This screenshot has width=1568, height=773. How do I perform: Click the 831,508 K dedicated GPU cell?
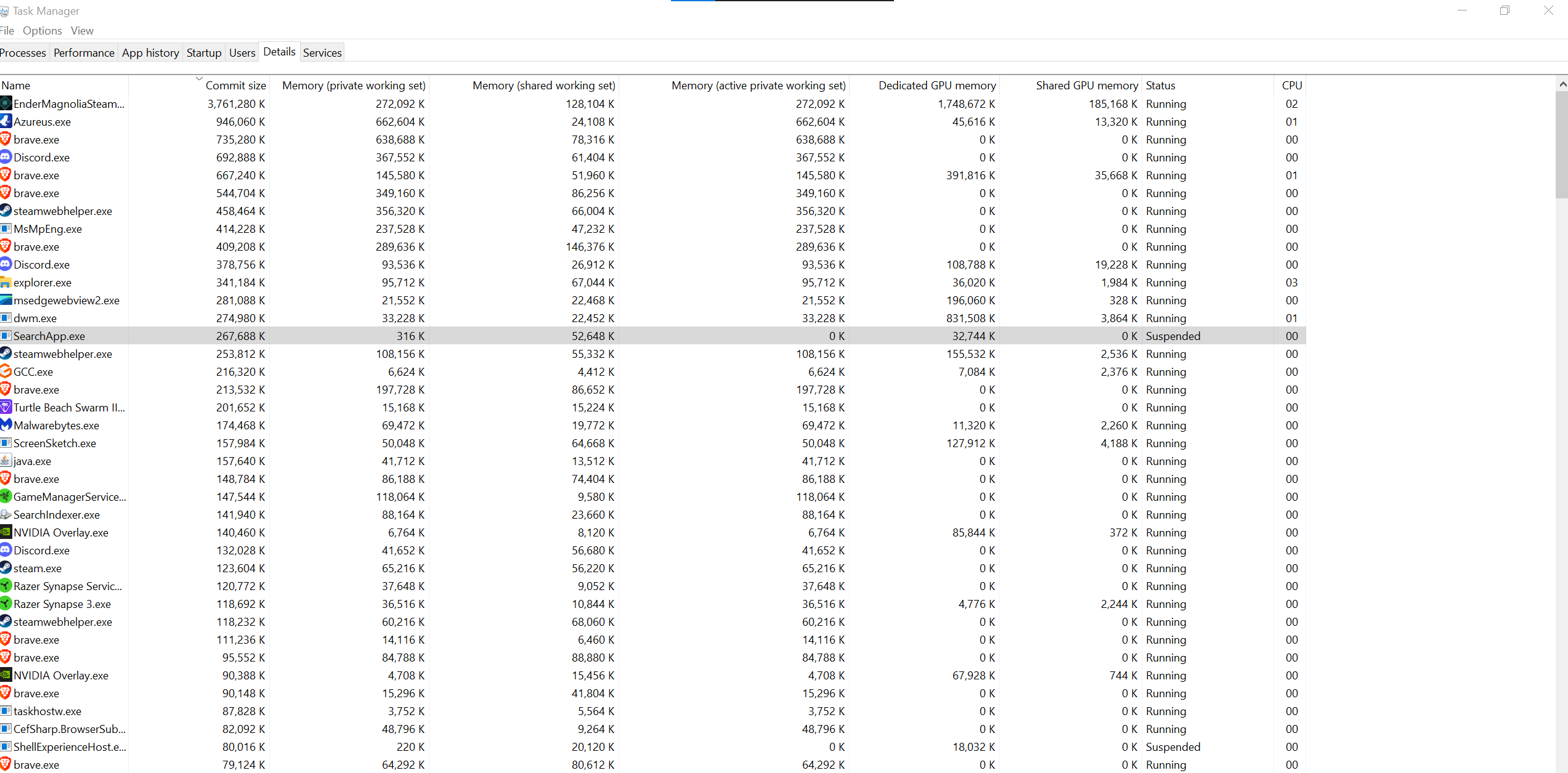coord(970,318)
